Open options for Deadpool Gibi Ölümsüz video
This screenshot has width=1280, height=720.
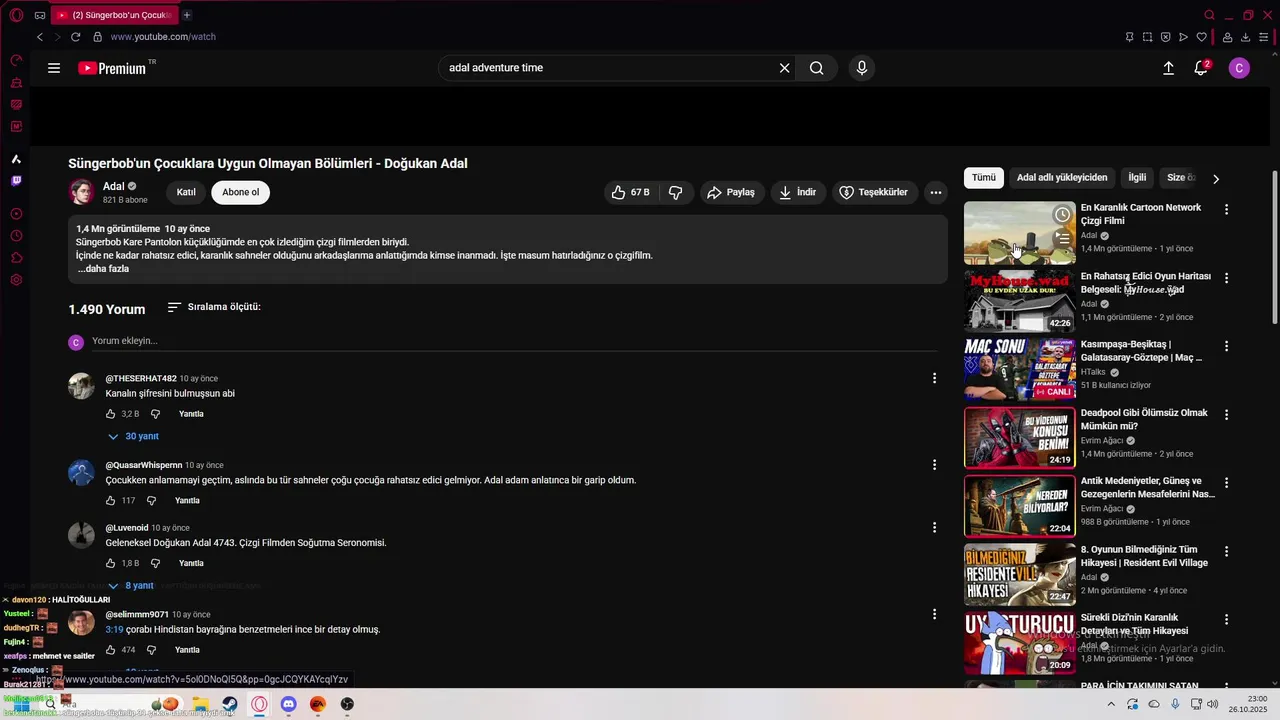point(1227,414)
